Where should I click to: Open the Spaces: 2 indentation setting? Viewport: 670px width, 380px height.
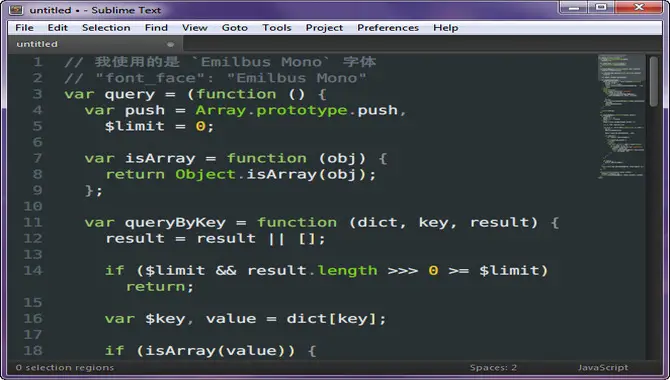pyautogui.click(x=493, y=368)
